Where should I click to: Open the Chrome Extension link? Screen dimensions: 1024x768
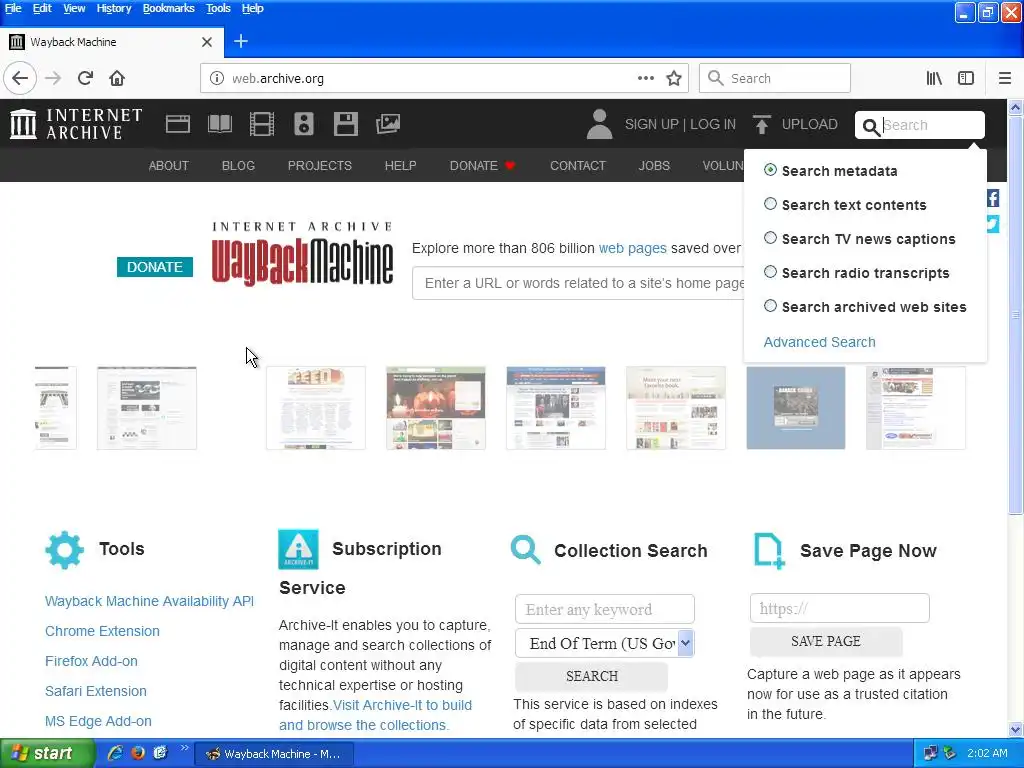click(103, 631)
